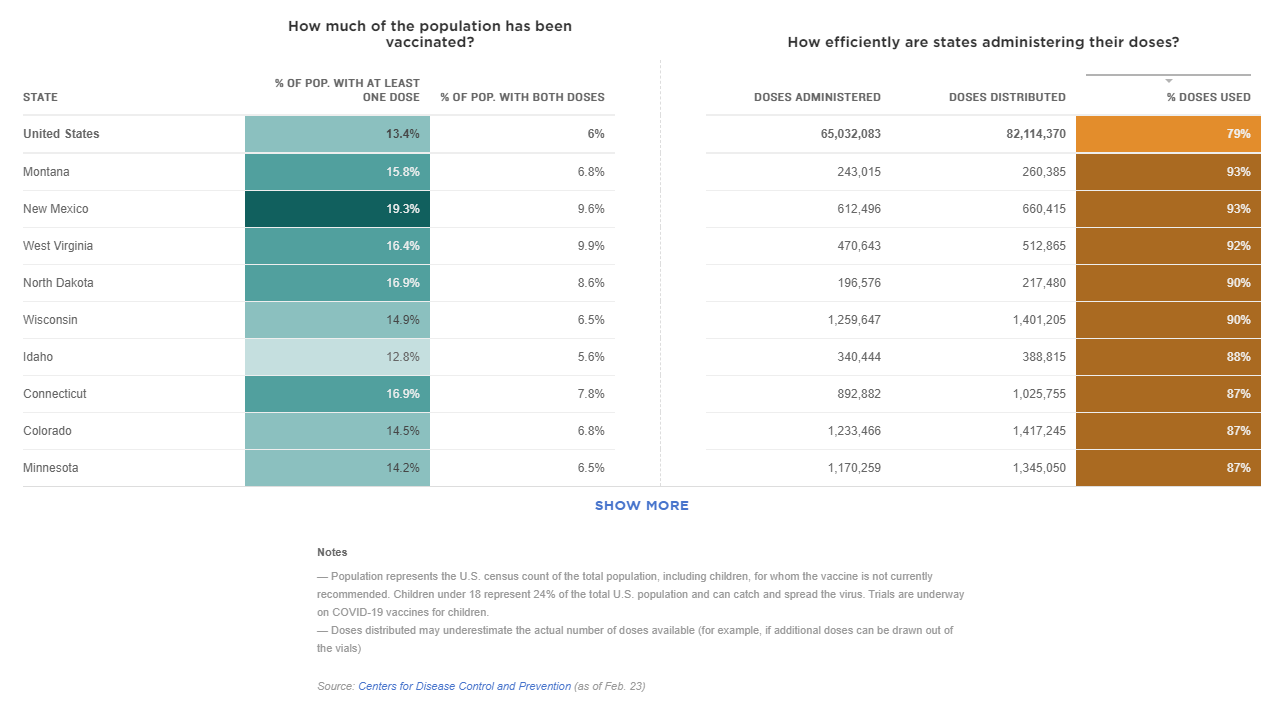Select New Mexico's dark teal 19.3% cell
This screenshot has height=714, width=1288.
[x=337, y=209]
